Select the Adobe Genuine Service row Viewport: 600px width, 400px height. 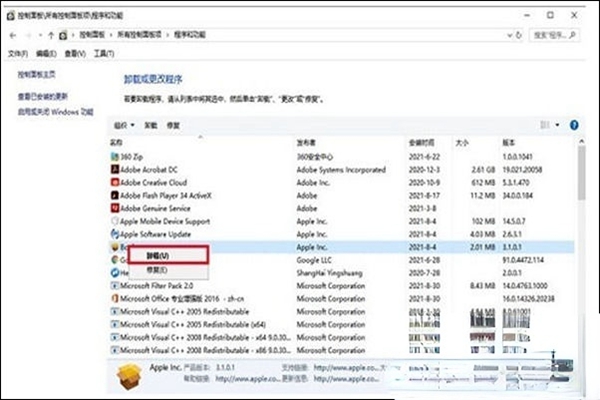(341, 208)
